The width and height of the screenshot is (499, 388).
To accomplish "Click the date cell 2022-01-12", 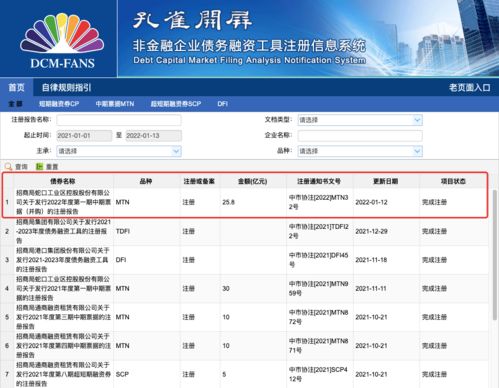I will click(371, 202).
